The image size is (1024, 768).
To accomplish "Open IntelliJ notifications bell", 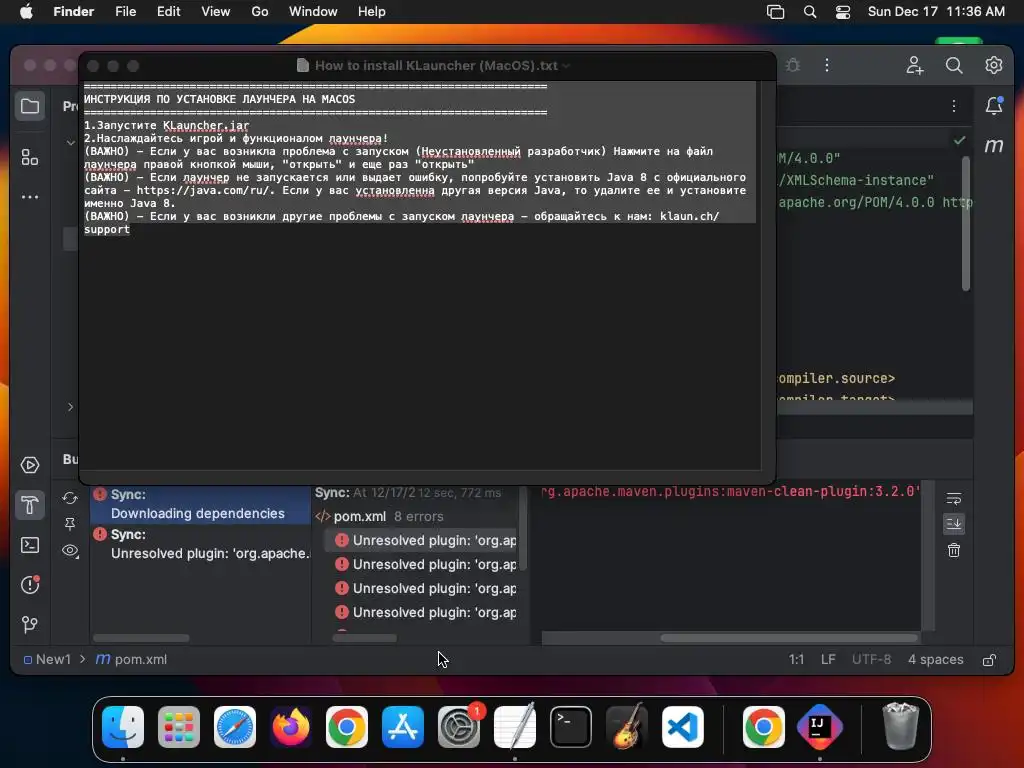I will click(x=994, y=106).
